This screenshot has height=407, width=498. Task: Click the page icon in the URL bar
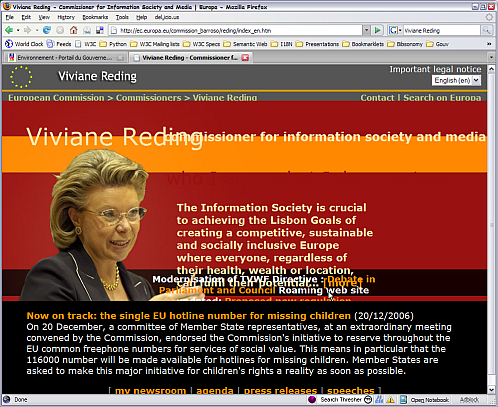pyautogui.click(x=114, y=31)
